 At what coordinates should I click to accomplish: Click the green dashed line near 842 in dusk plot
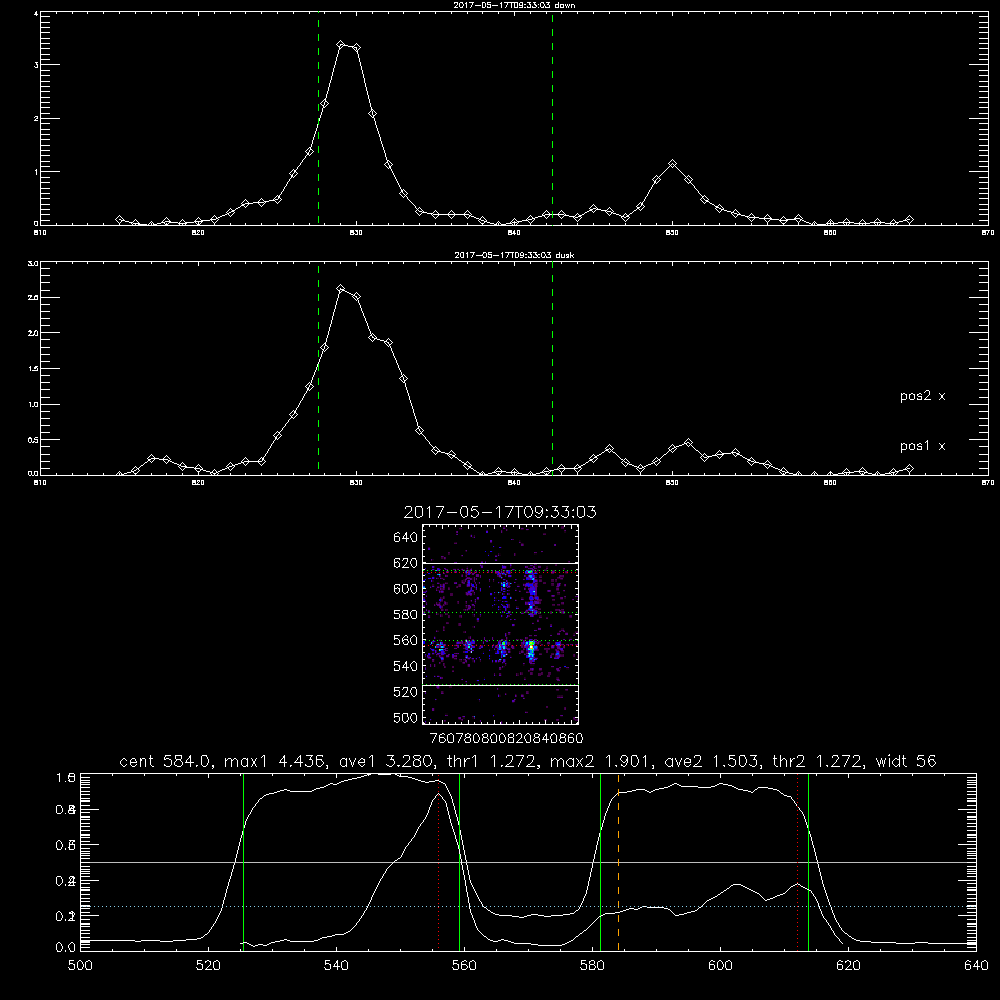pyautogui.click(x=552, y=369)
